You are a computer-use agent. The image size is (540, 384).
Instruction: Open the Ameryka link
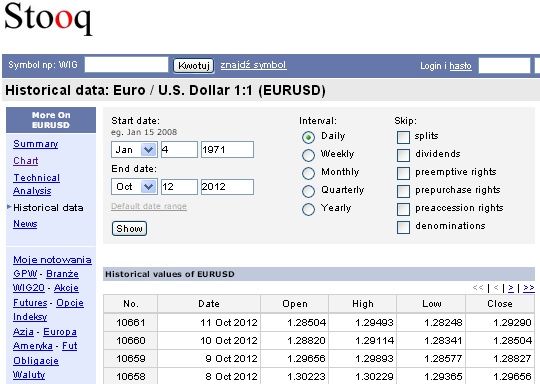click(x=33, y=346)
